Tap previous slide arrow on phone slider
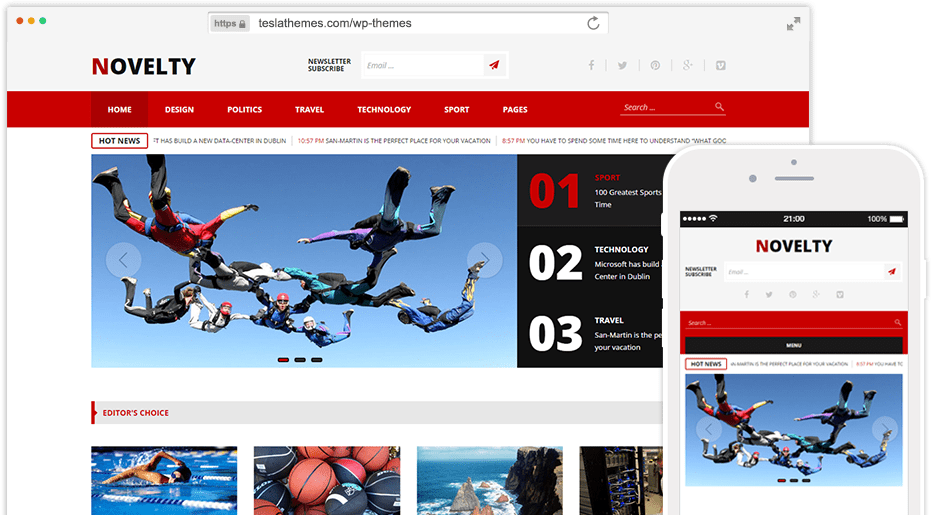 pos(708,429)
